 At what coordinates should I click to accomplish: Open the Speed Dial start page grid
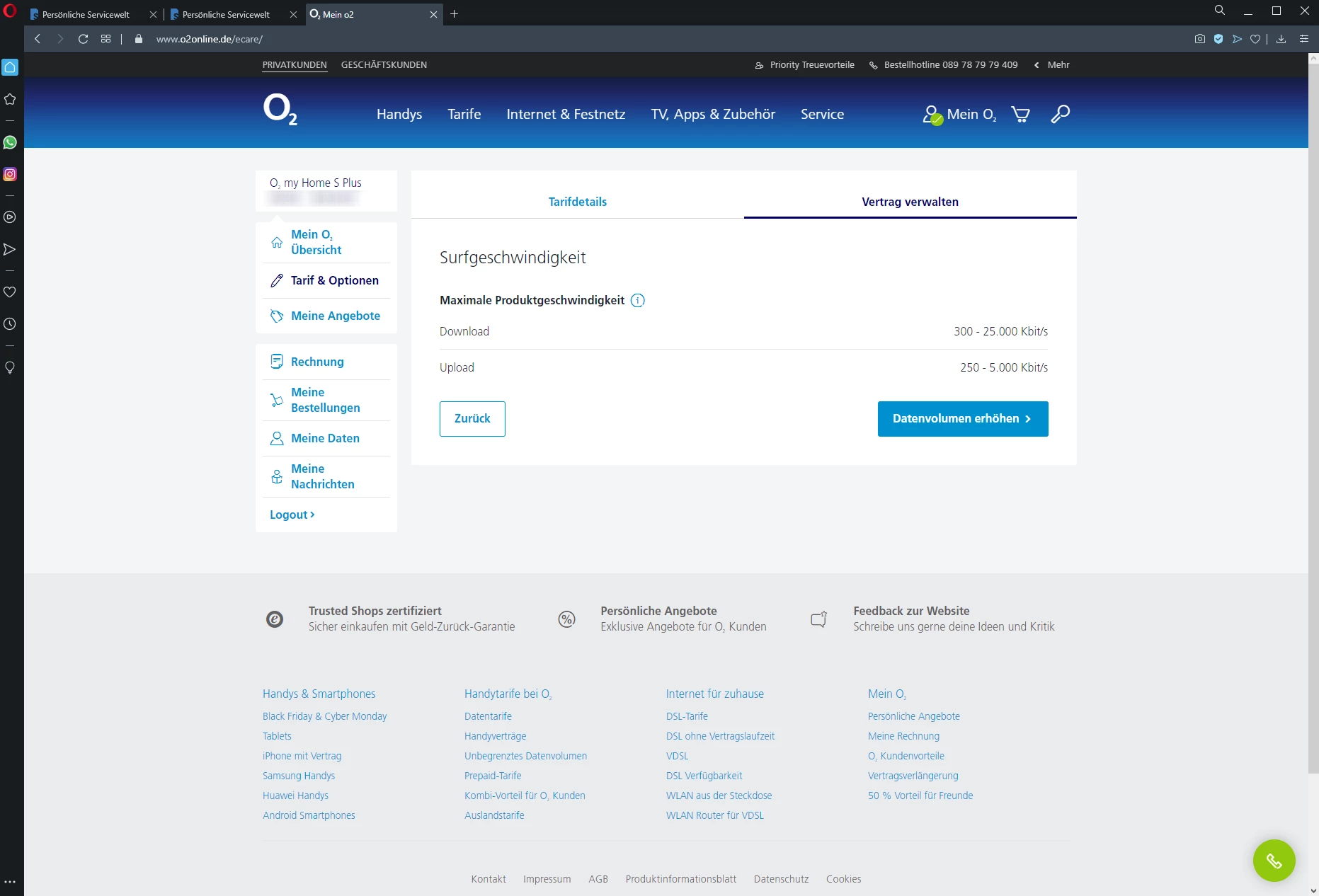click(x=105, y=39)
